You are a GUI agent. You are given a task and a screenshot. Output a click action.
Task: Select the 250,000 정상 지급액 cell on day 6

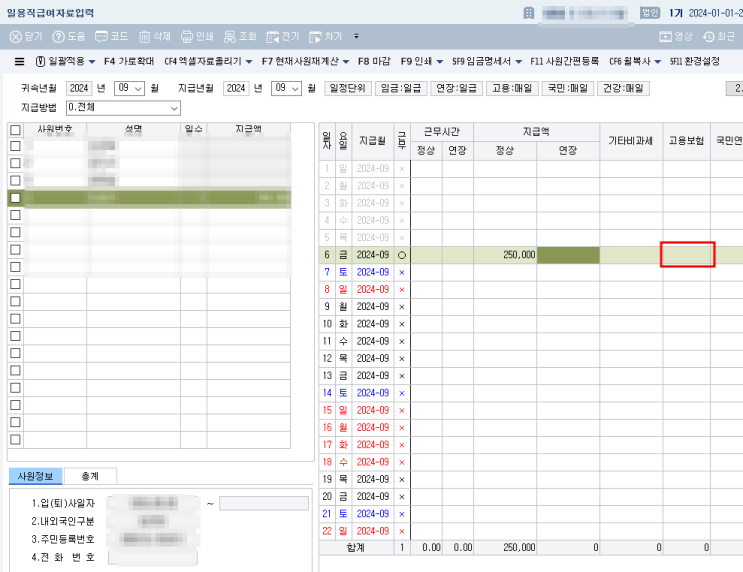[x=505, y=255]
